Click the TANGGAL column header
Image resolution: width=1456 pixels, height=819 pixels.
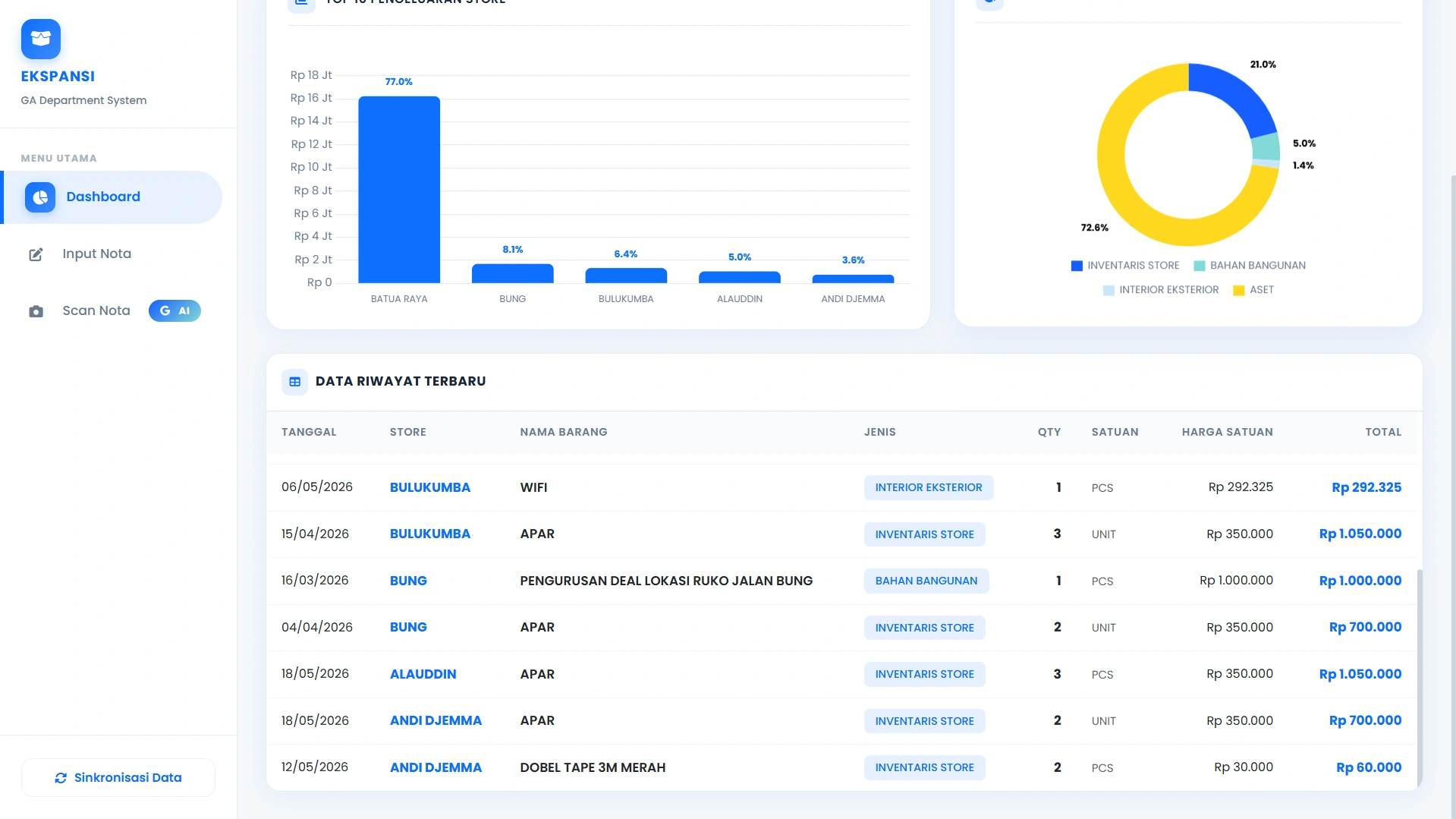tap(309, 432)
